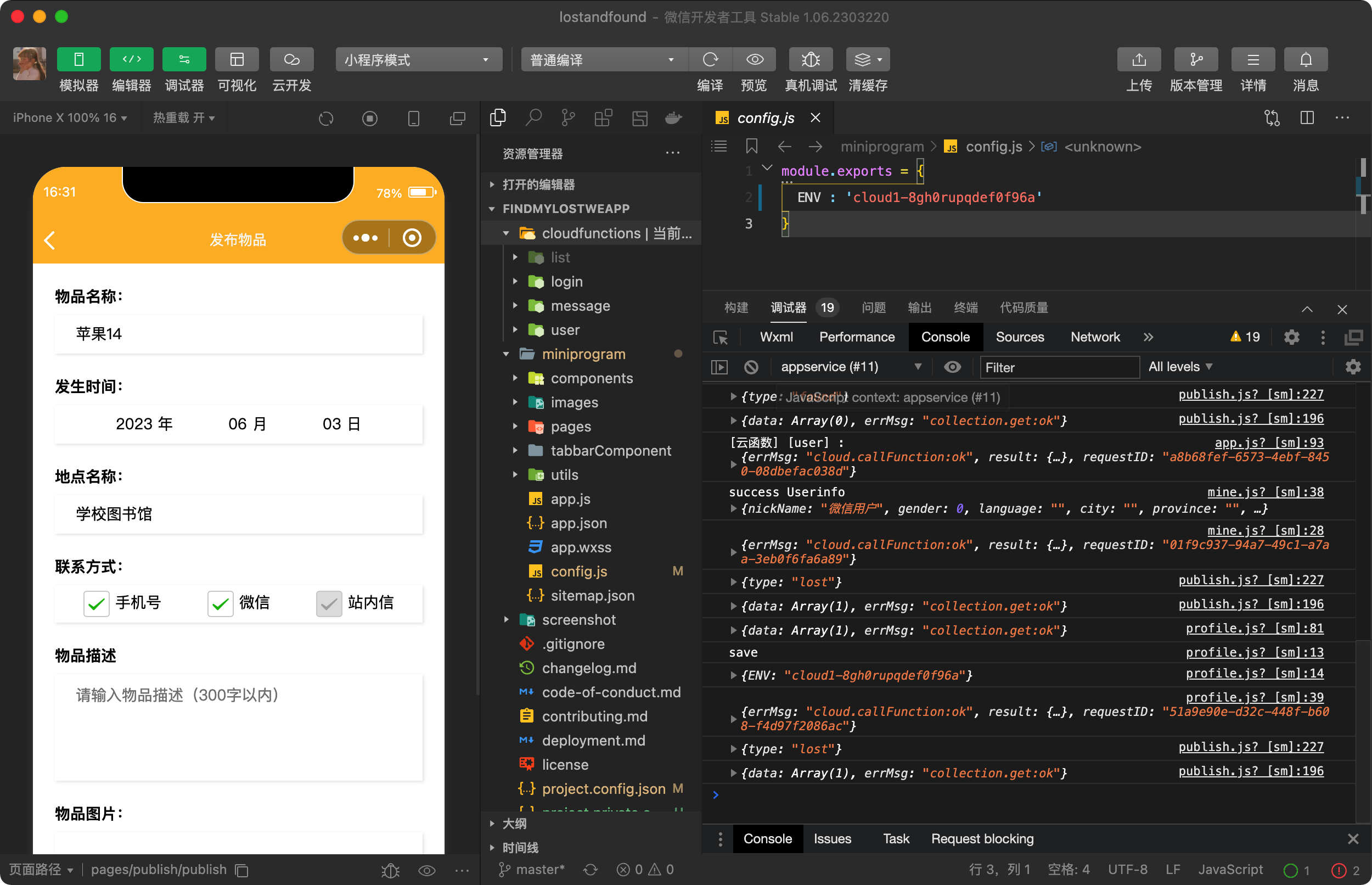The image size is (1372, 885).
Task: Uncheck the 手机号 contact checkbox
Action: point(96,603)
